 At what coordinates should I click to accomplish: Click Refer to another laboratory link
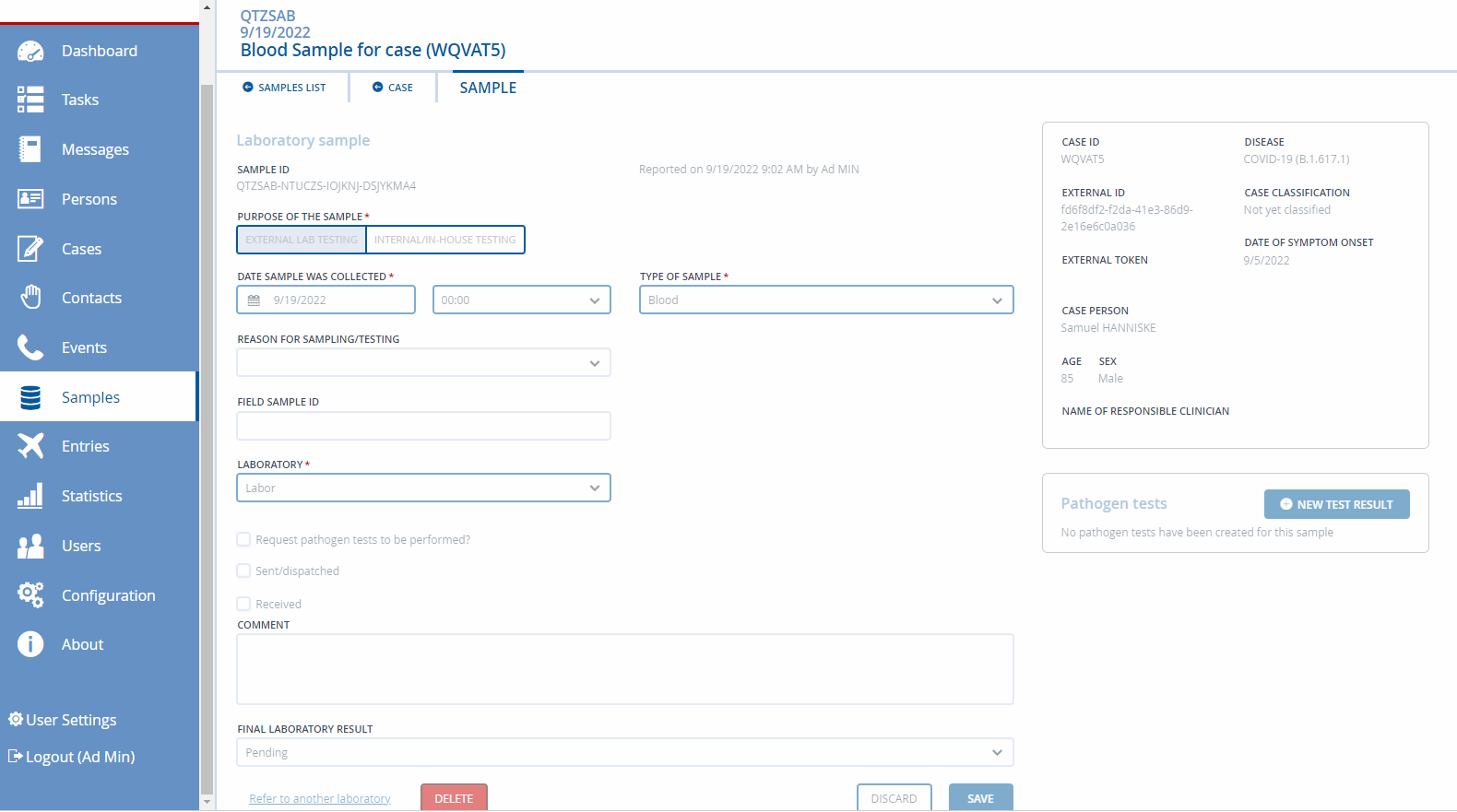coord(320,798)
